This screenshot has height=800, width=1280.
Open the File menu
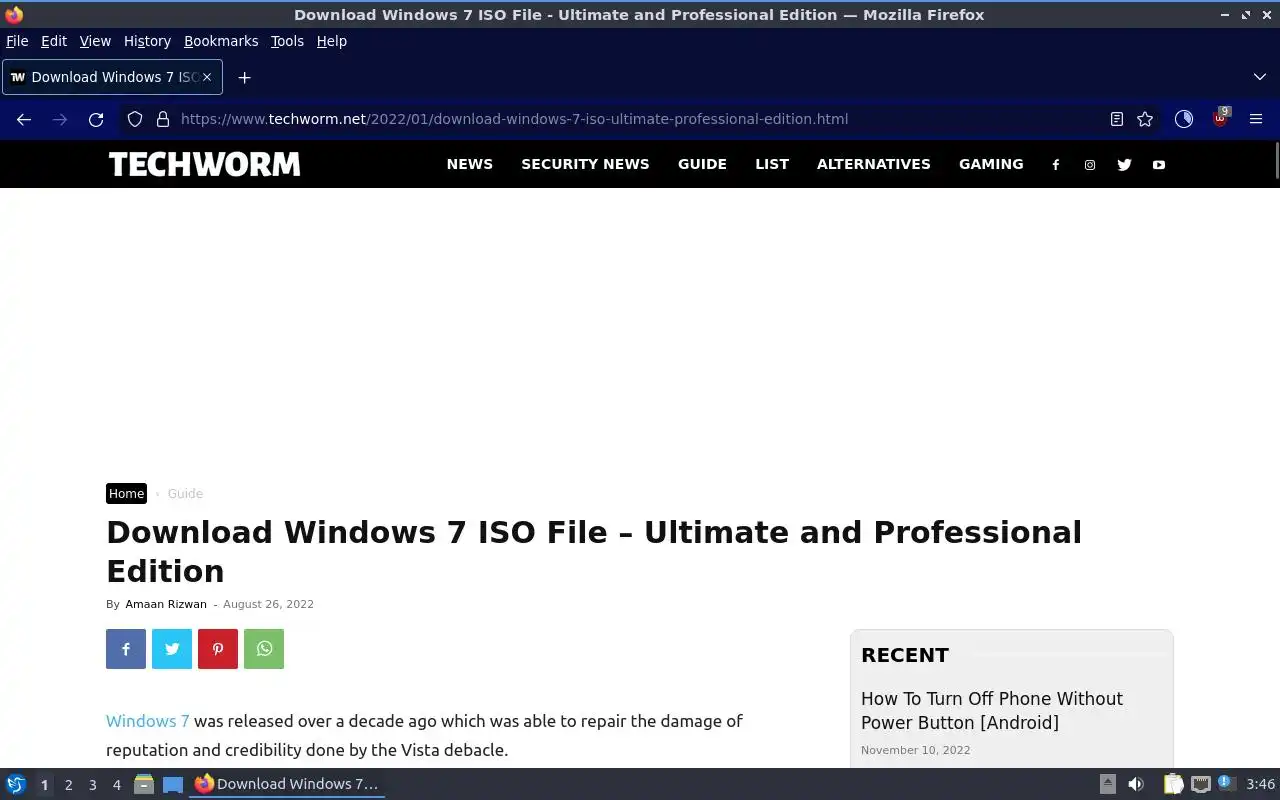click(17, 41)
